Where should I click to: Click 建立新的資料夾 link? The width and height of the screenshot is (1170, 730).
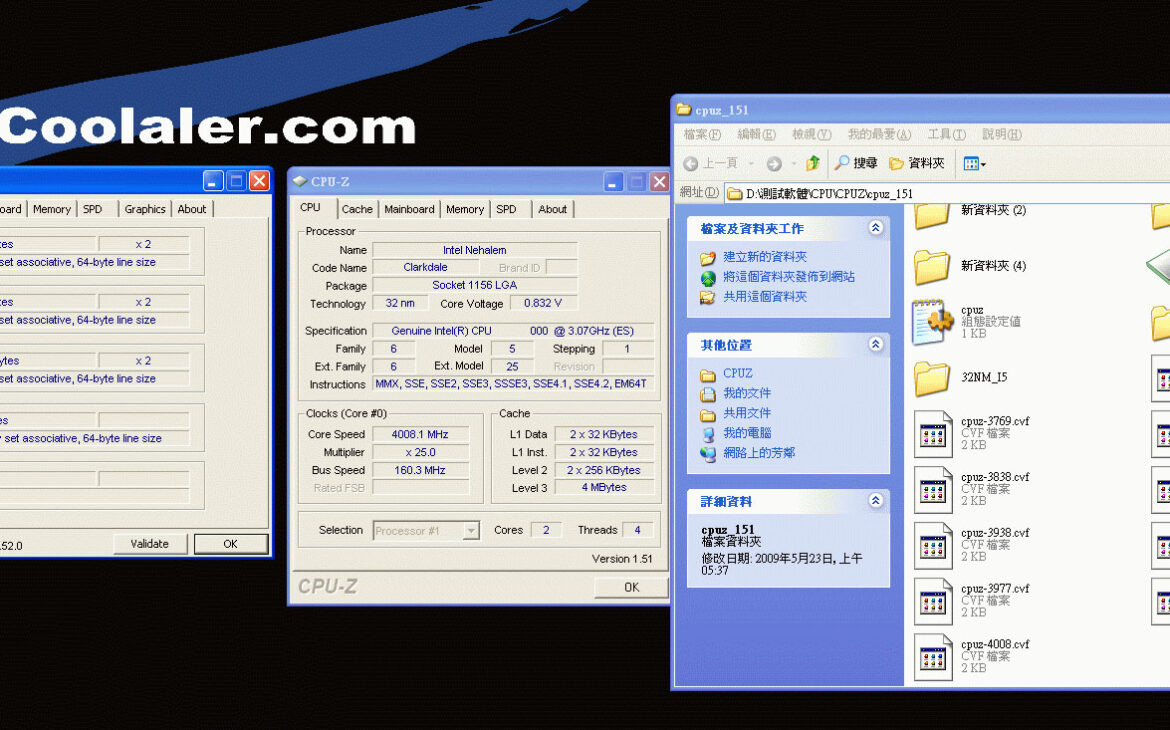coord(764,257)
